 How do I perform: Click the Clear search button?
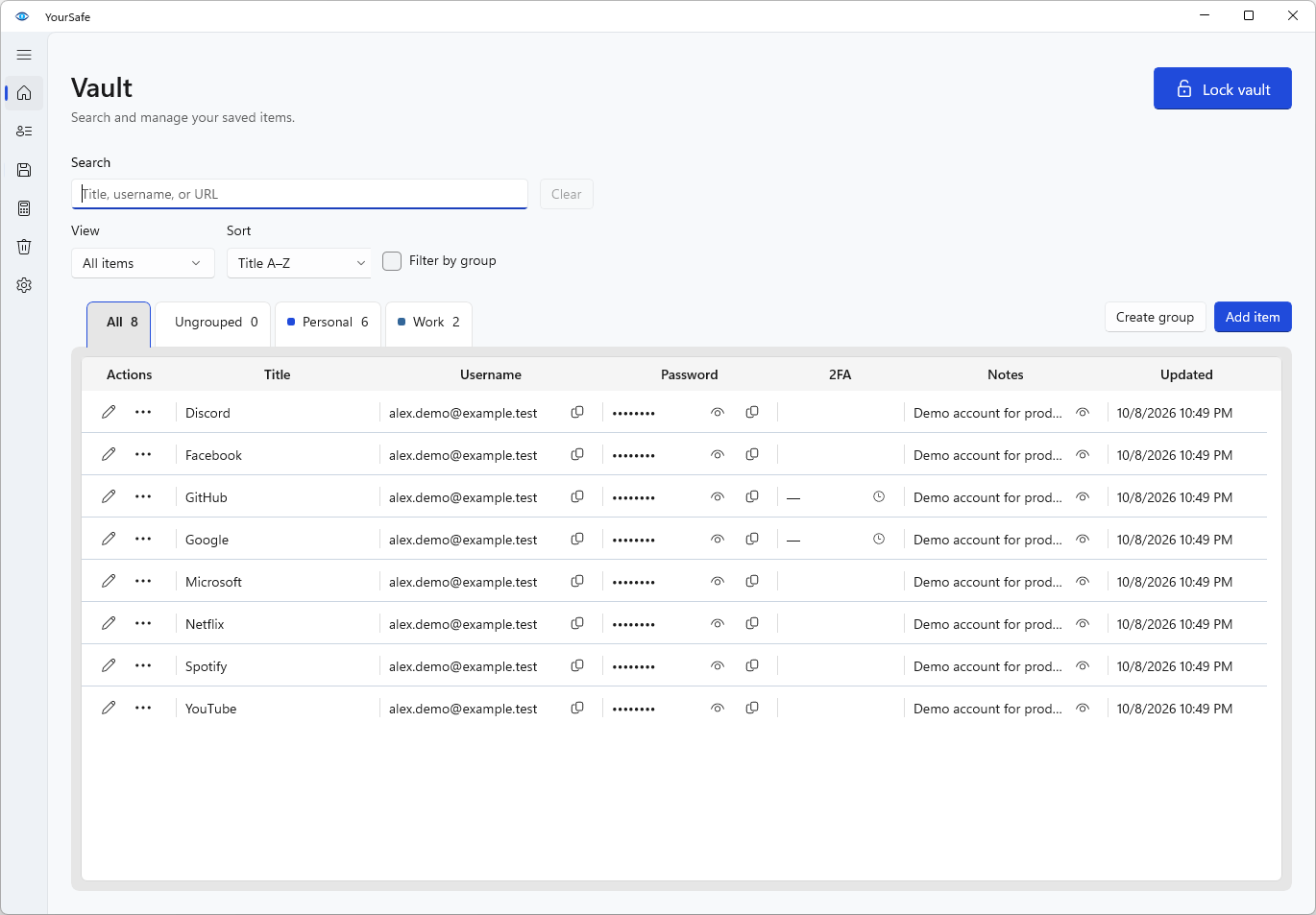(567, 194)
